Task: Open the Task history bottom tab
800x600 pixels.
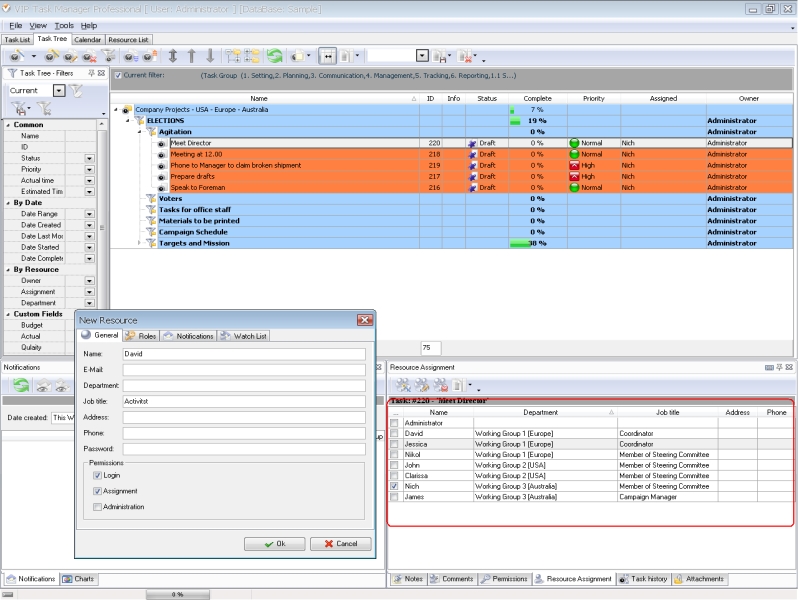Action: pyautogui.click(x=643, y=579)
